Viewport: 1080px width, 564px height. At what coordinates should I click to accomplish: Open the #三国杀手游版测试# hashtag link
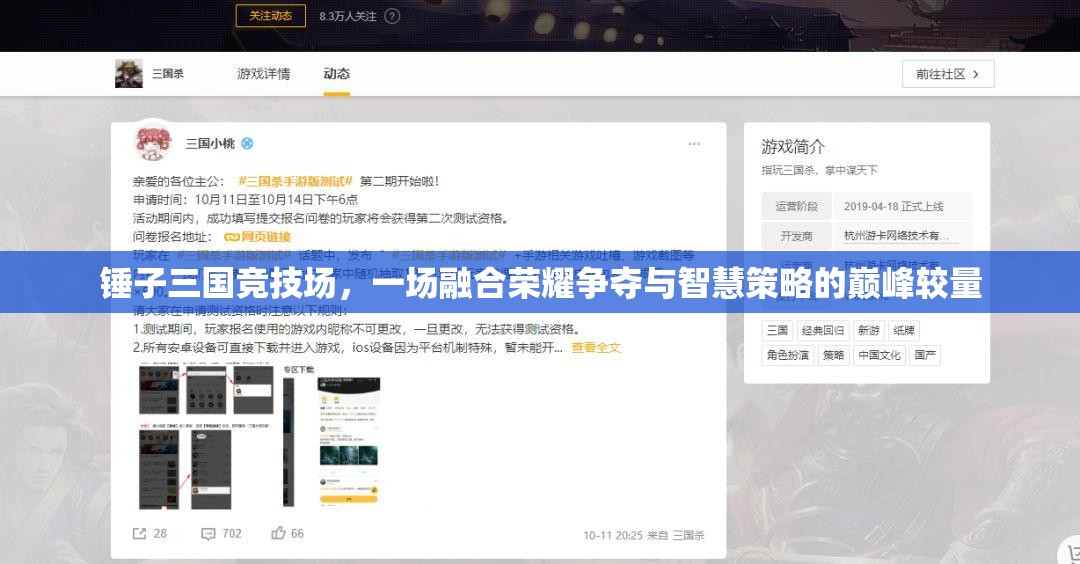[295, 181]
